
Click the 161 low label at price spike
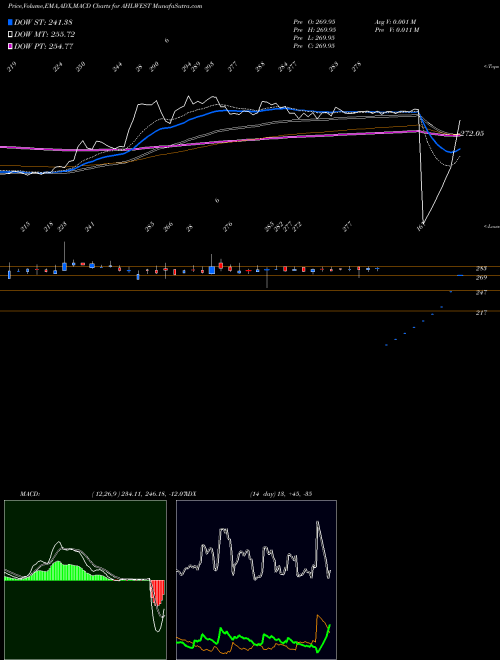[420, 226]
